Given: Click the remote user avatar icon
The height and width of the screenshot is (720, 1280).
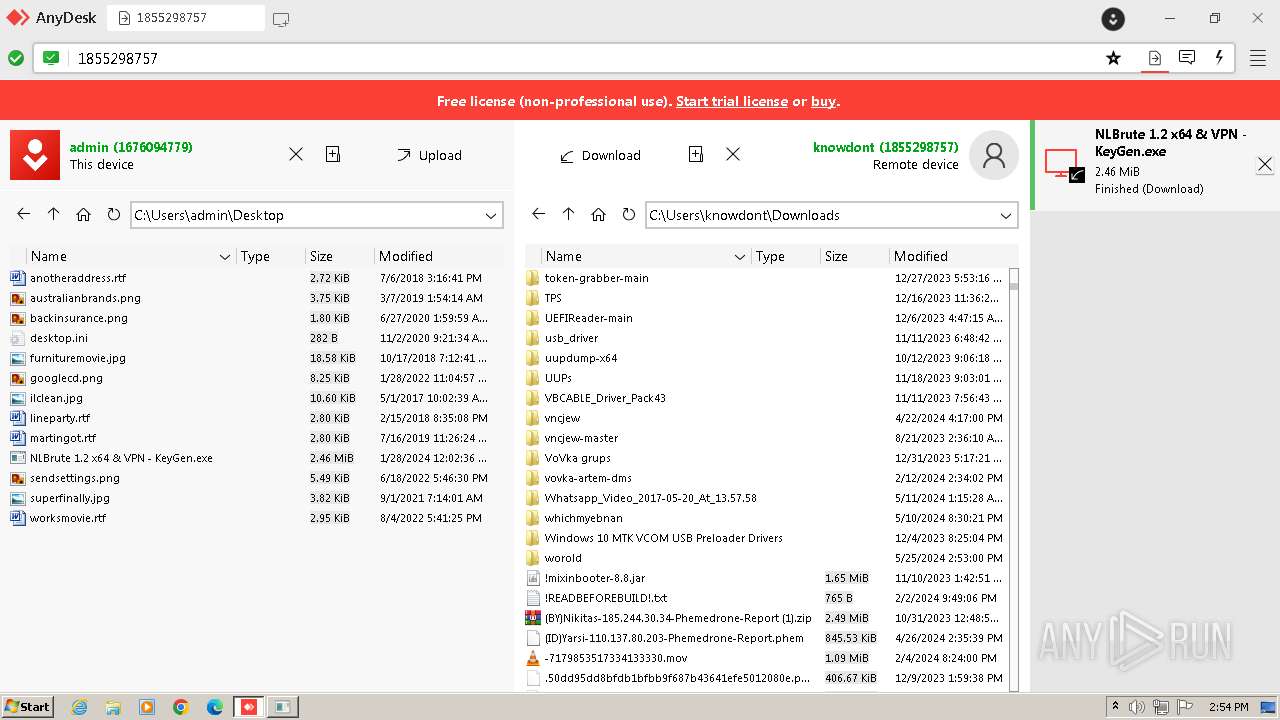Looking at the screenshot, I should 994,155.
